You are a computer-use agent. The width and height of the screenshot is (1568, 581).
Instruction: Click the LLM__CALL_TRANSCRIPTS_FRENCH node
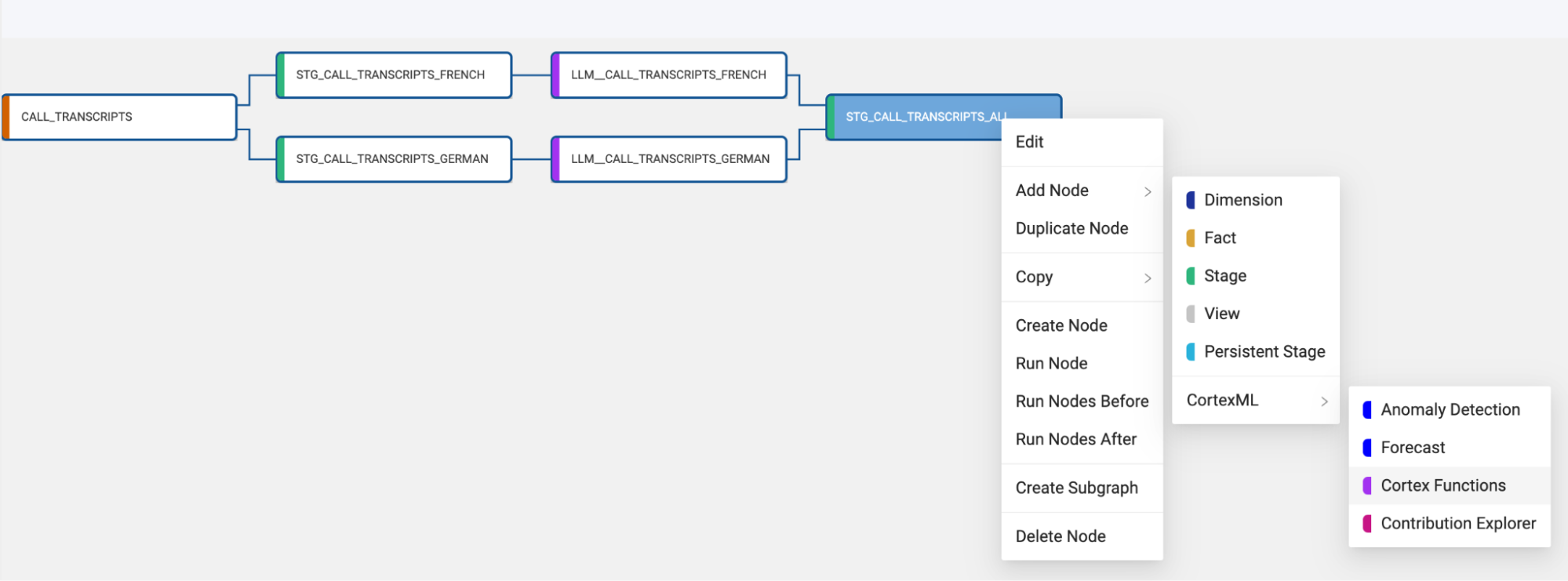tap(669, 75)
